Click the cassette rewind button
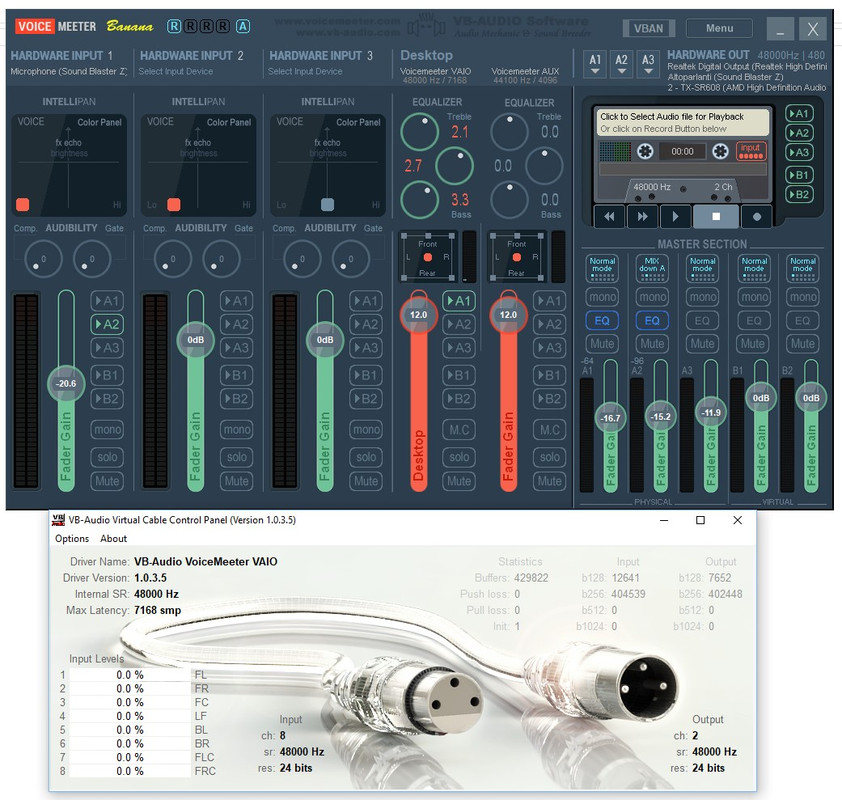Viewport: 842px width, 800px height. [x=609, y=216]
